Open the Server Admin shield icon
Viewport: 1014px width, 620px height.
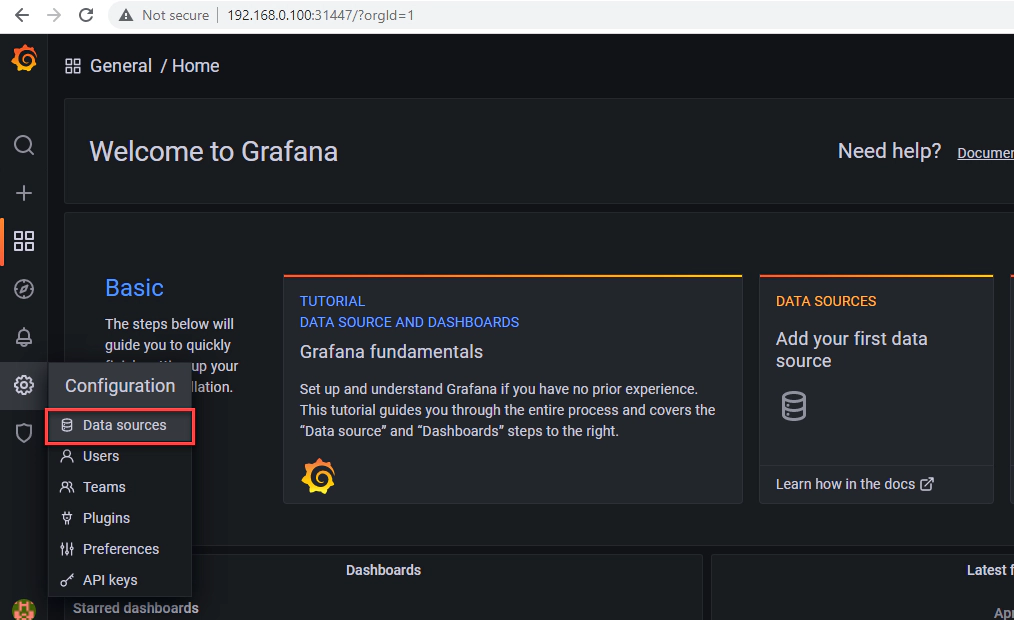click(24, 433)
